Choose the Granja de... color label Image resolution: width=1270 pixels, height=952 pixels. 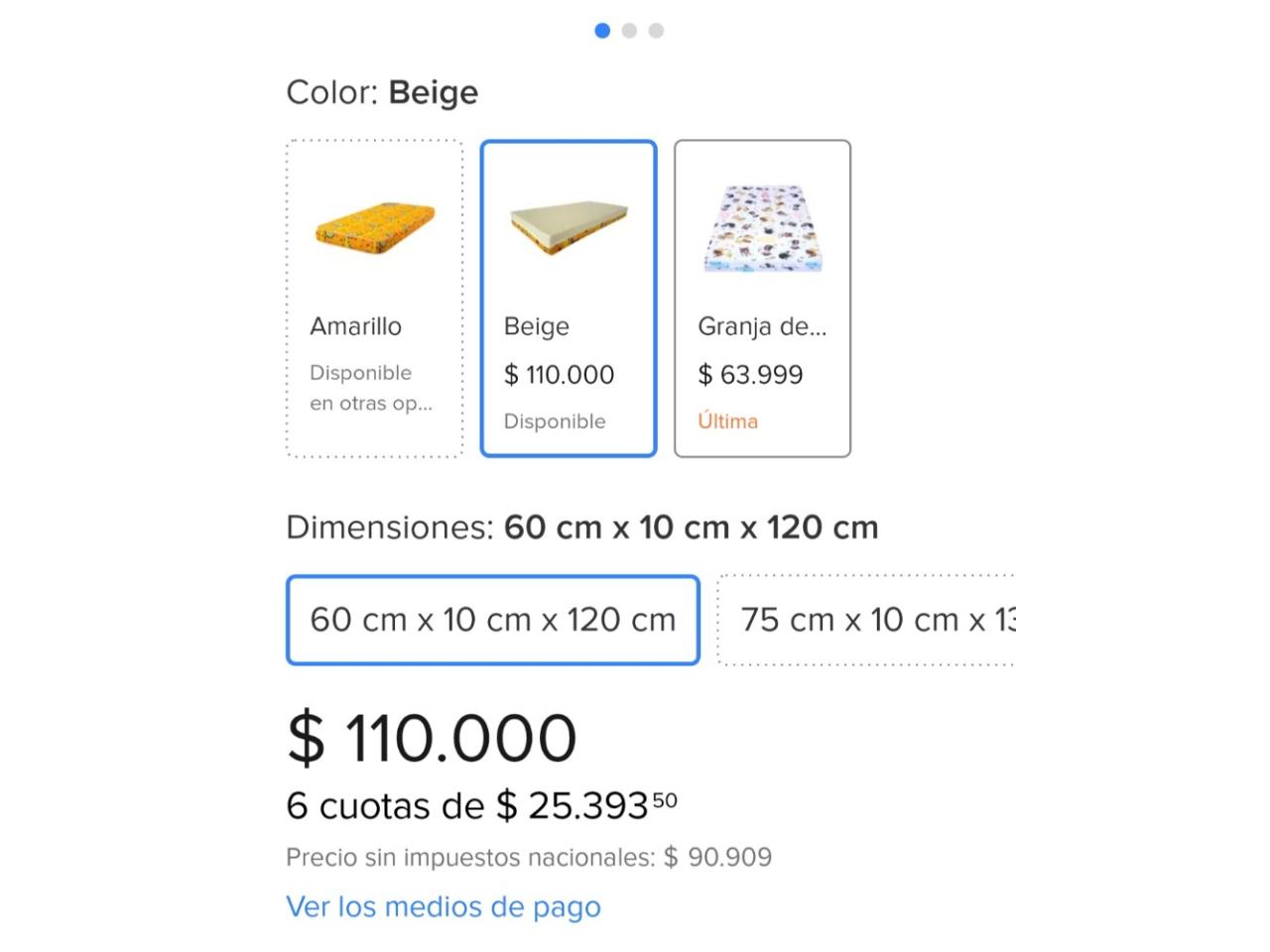tap(762, 326)
